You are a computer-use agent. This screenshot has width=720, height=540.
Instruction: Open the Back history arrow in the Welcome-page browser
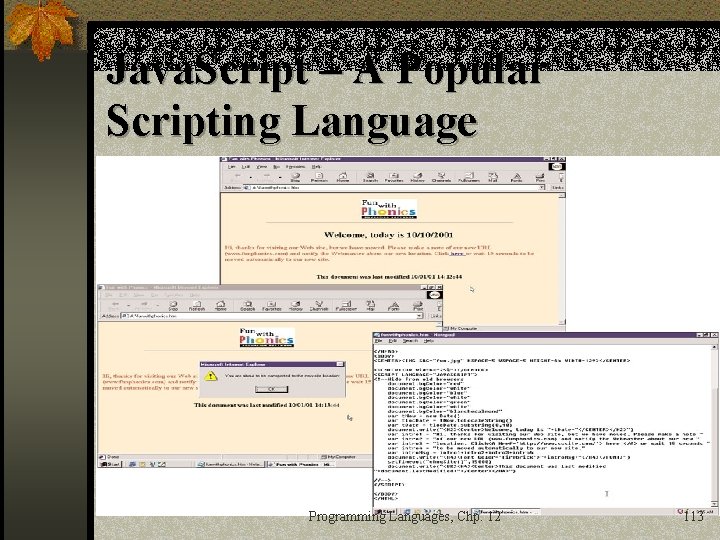pos(251,177)
